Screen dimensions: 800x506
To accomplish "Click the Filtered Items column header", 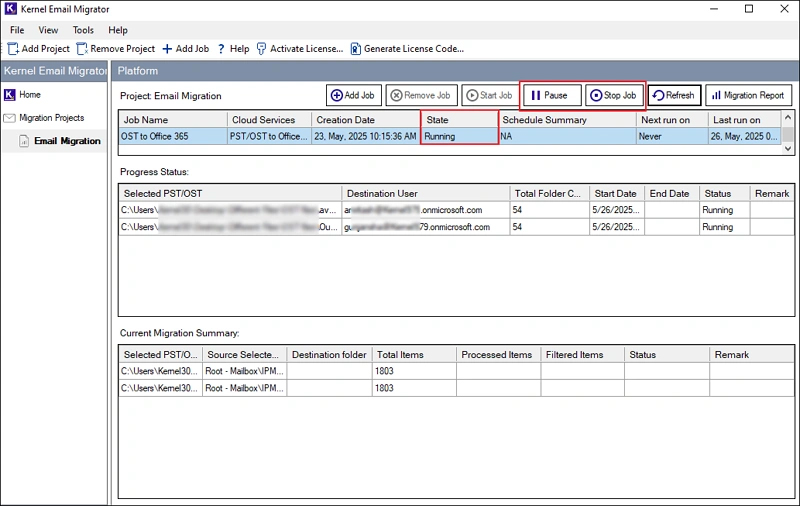I will coord(582,355).
